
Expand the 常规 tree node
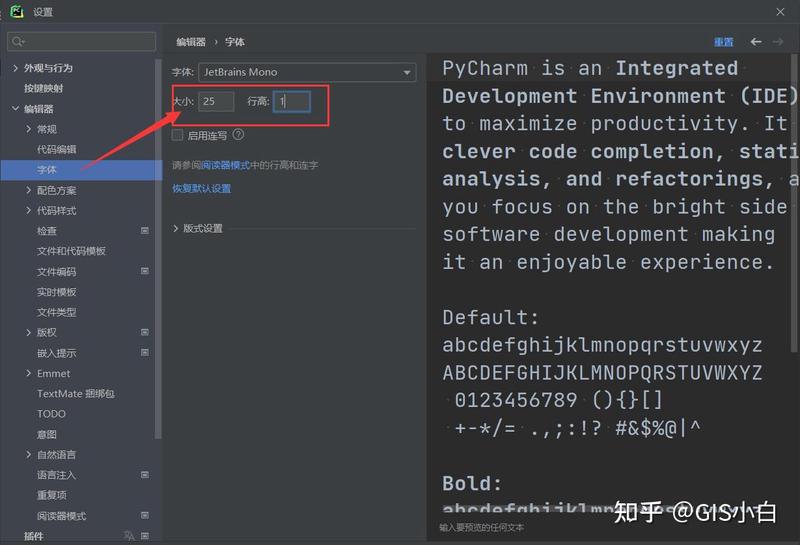pos(29,129)
